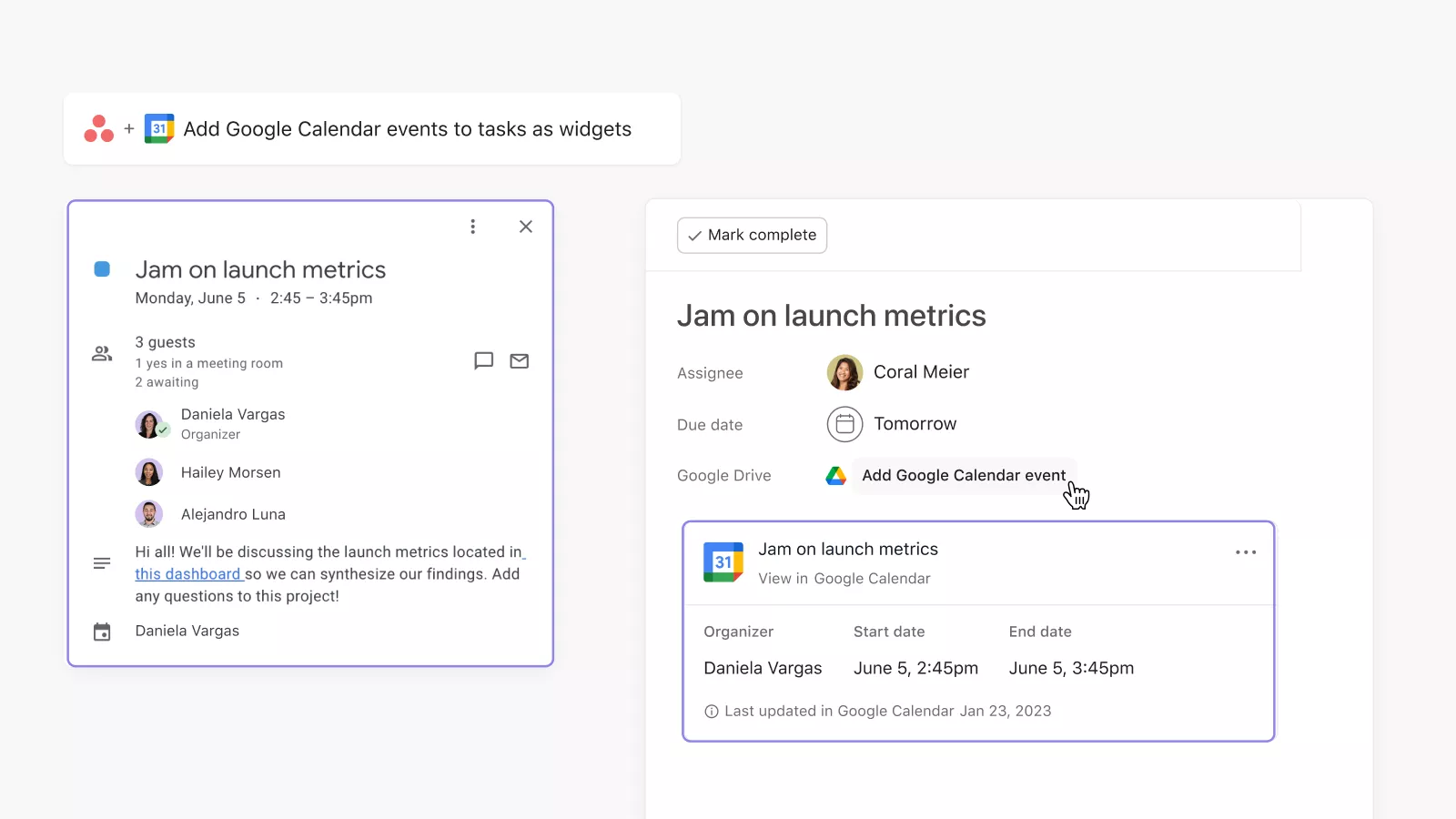Select Daniela Vargas organizer avatar
The width and height of the screenshot is (1456, 819).
(149, 424)
